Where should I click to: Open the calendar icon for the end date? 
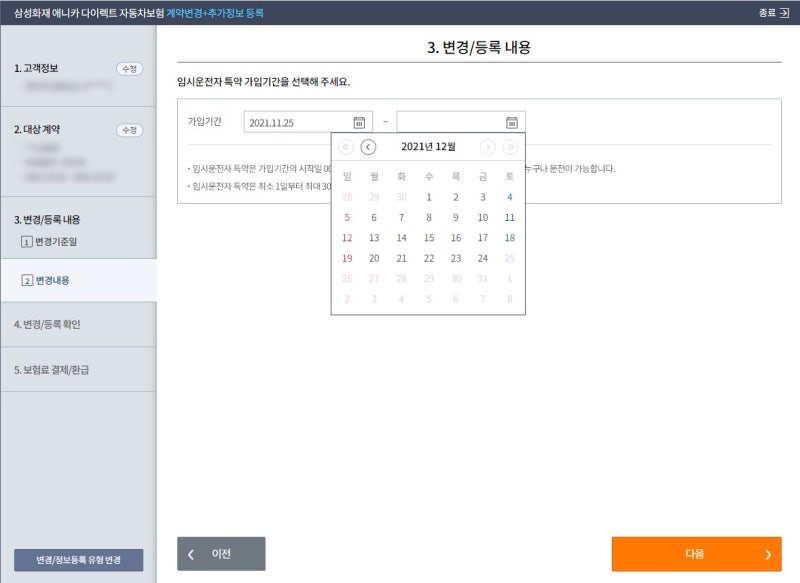point(508,120)
